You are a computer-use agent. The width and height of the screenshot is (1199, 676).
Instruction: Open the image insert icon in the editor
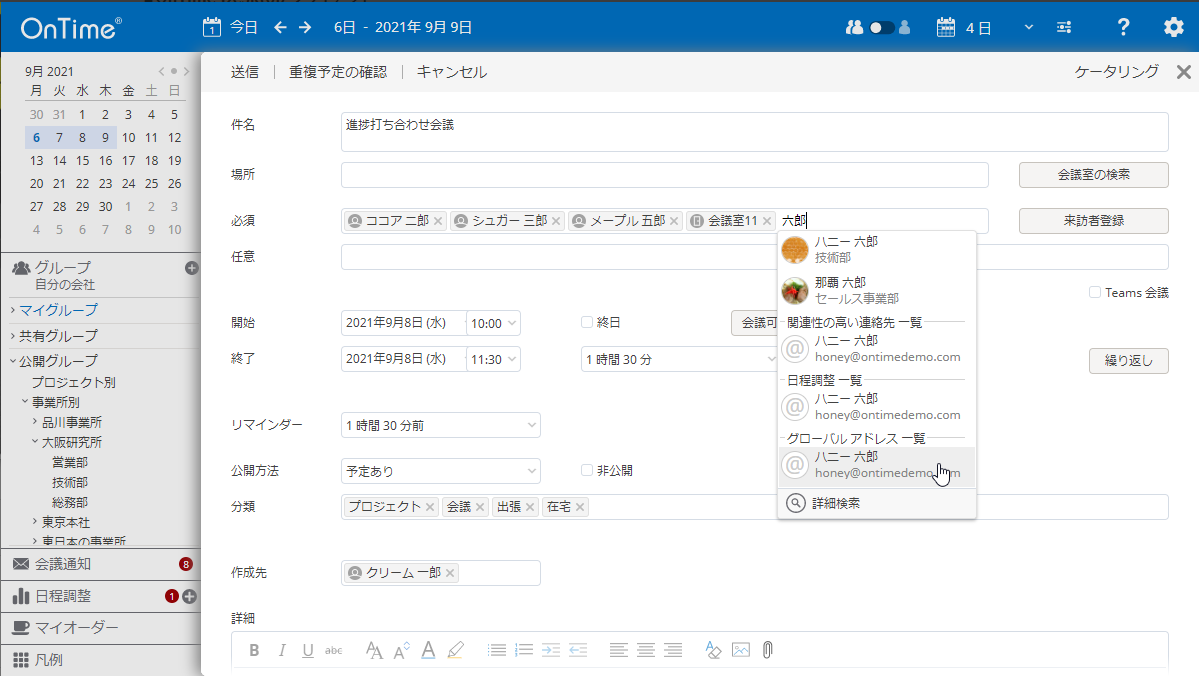pyautogui.click(x=740, y=650)
